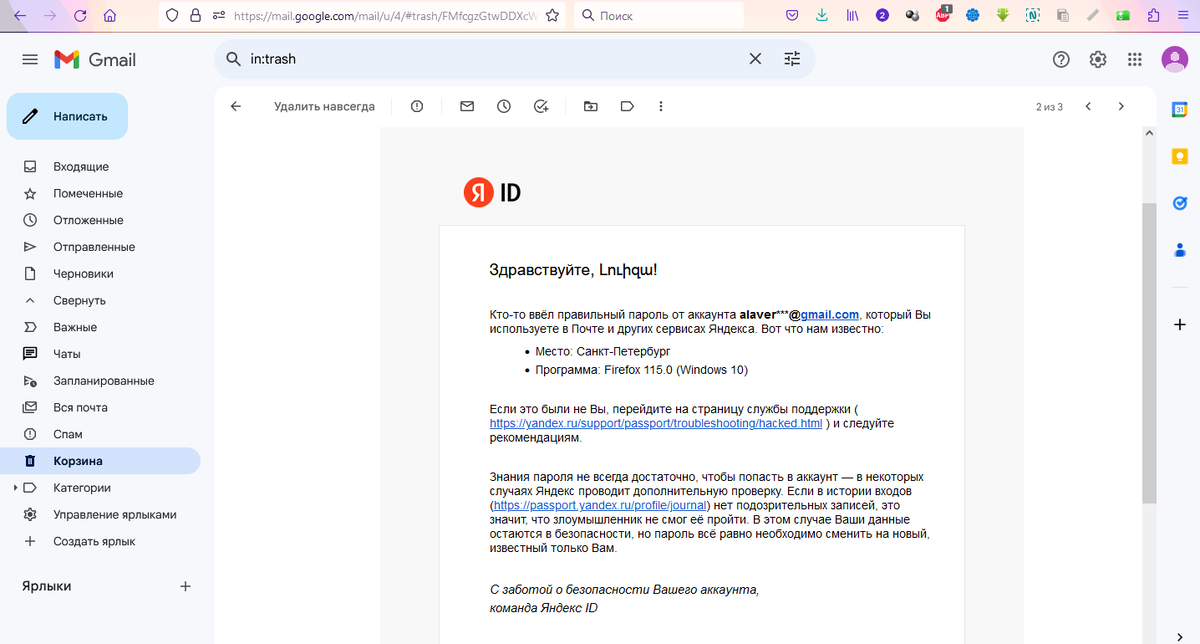1200x644 pixels.
Task: Click the 2 из 3 message counter
Action: pyautogui.click(x=1049, y=107)
